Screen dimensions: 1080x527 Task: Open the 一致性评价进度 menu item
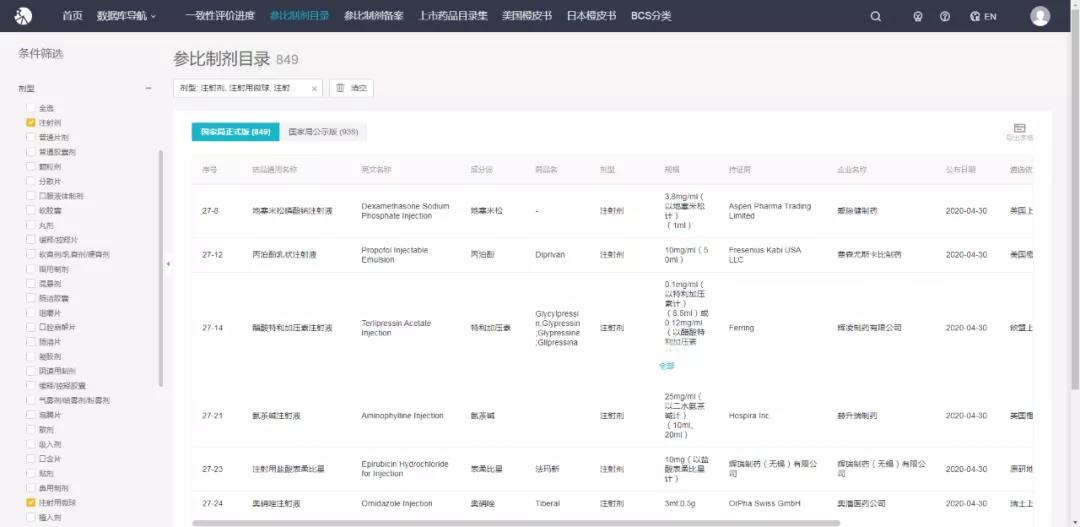tap(220, 16)
